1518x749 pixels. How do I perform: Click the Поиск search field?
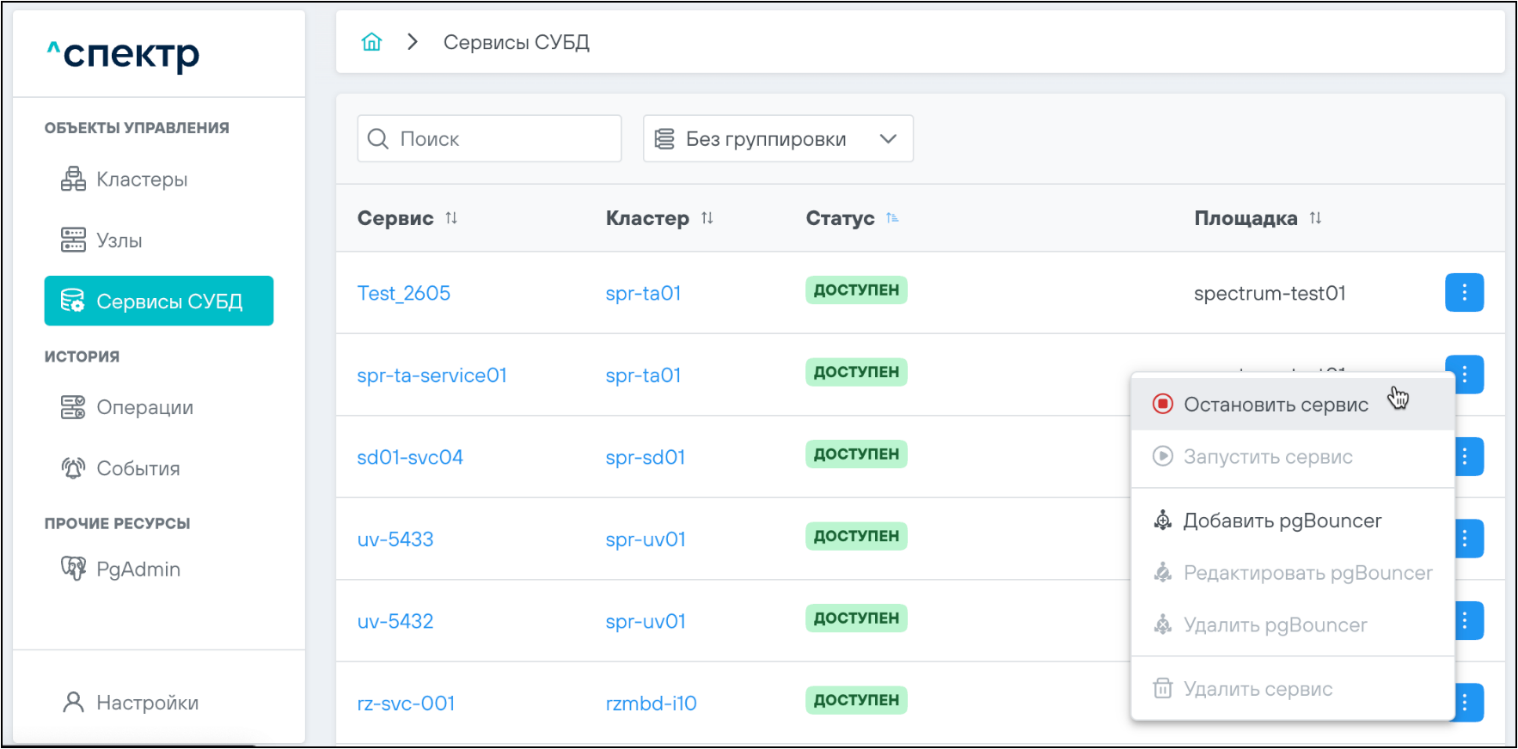500,139
